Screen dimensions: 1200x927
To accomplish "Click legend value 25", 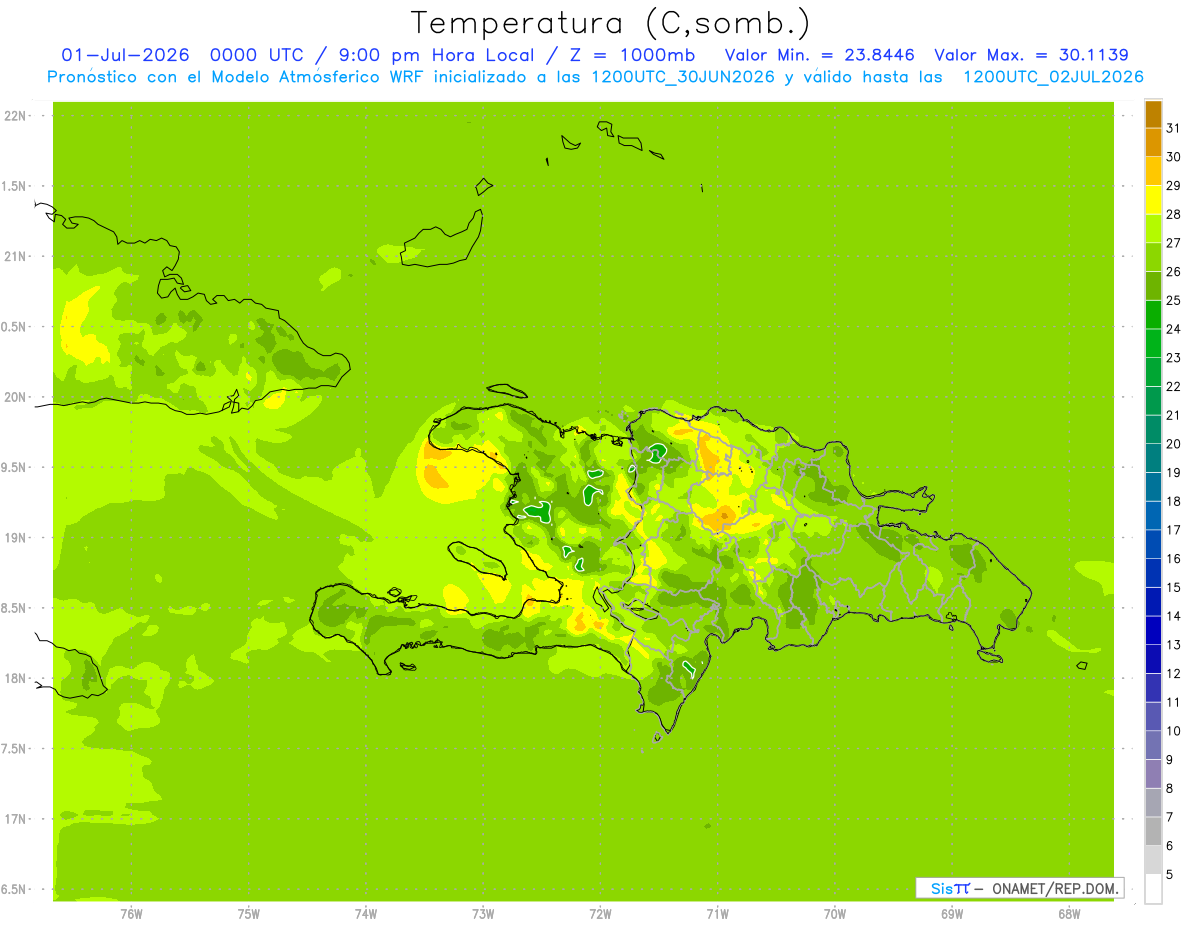I will coord(1173,300).
